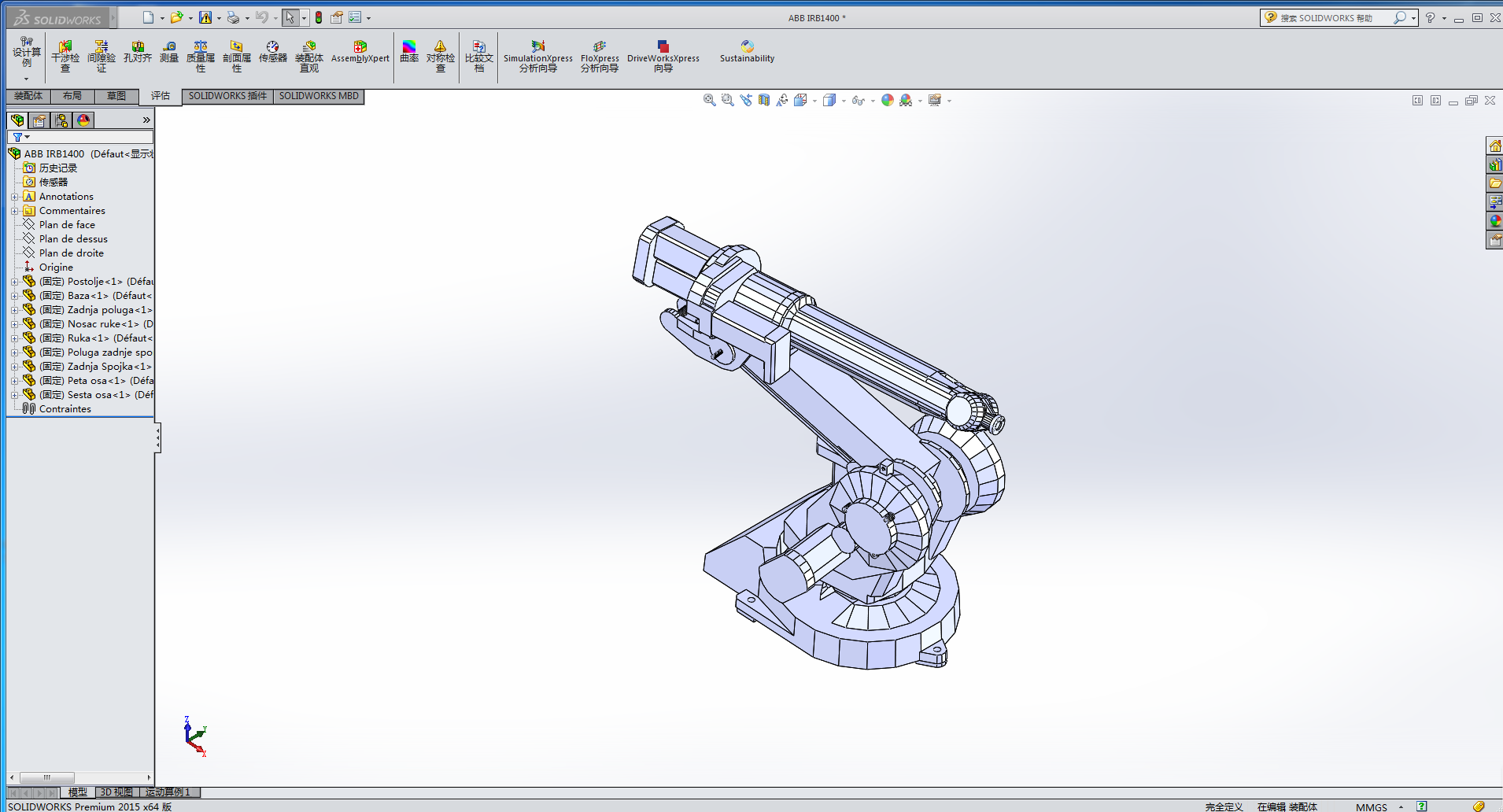Expand the Postolje<1> component node
Image resolution: width=1503 pixels, height=812 pixels.
(x=14, y=282)
